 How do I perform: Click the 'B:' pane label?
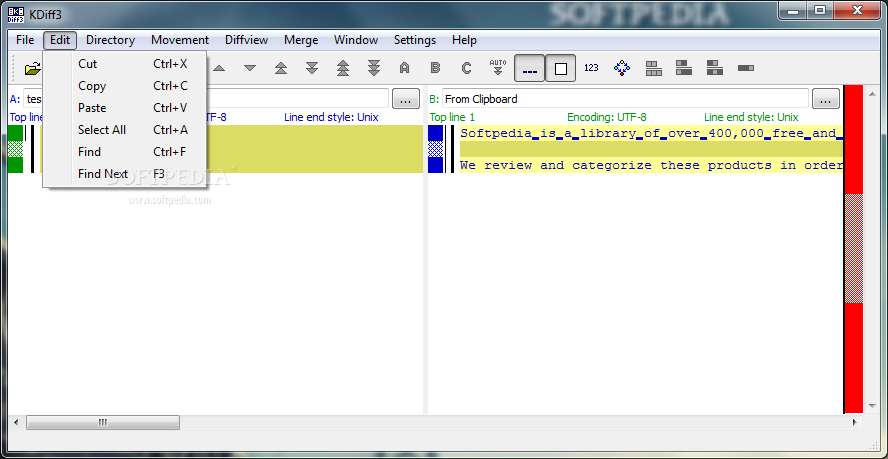coord(434,99)
